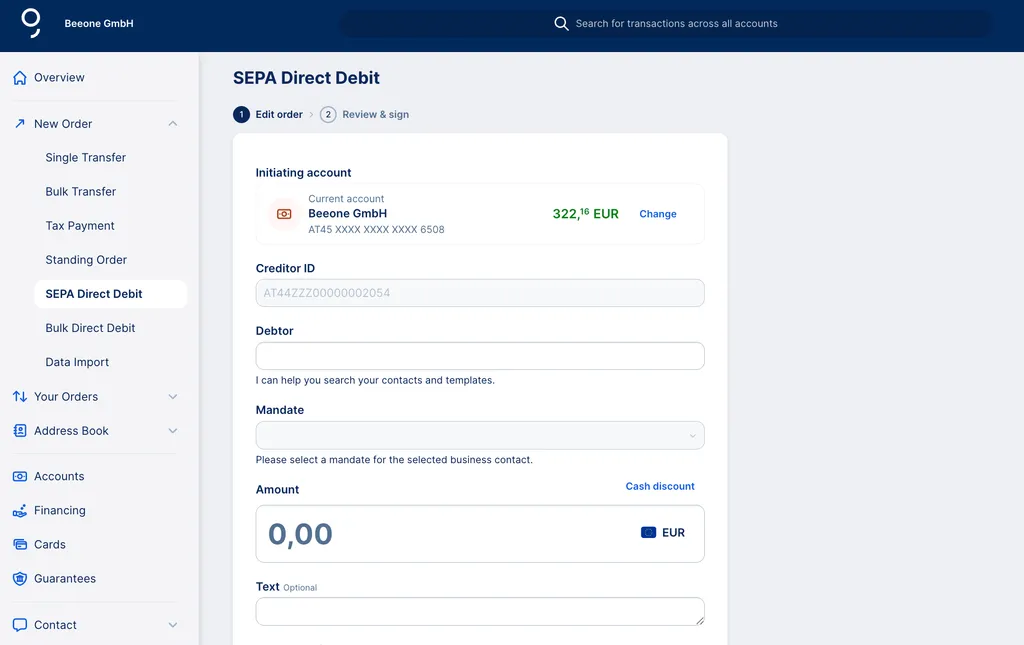Click the Guarantees shield icon
The height and width of the screenshot is (645, 1024).
[18, 578]
